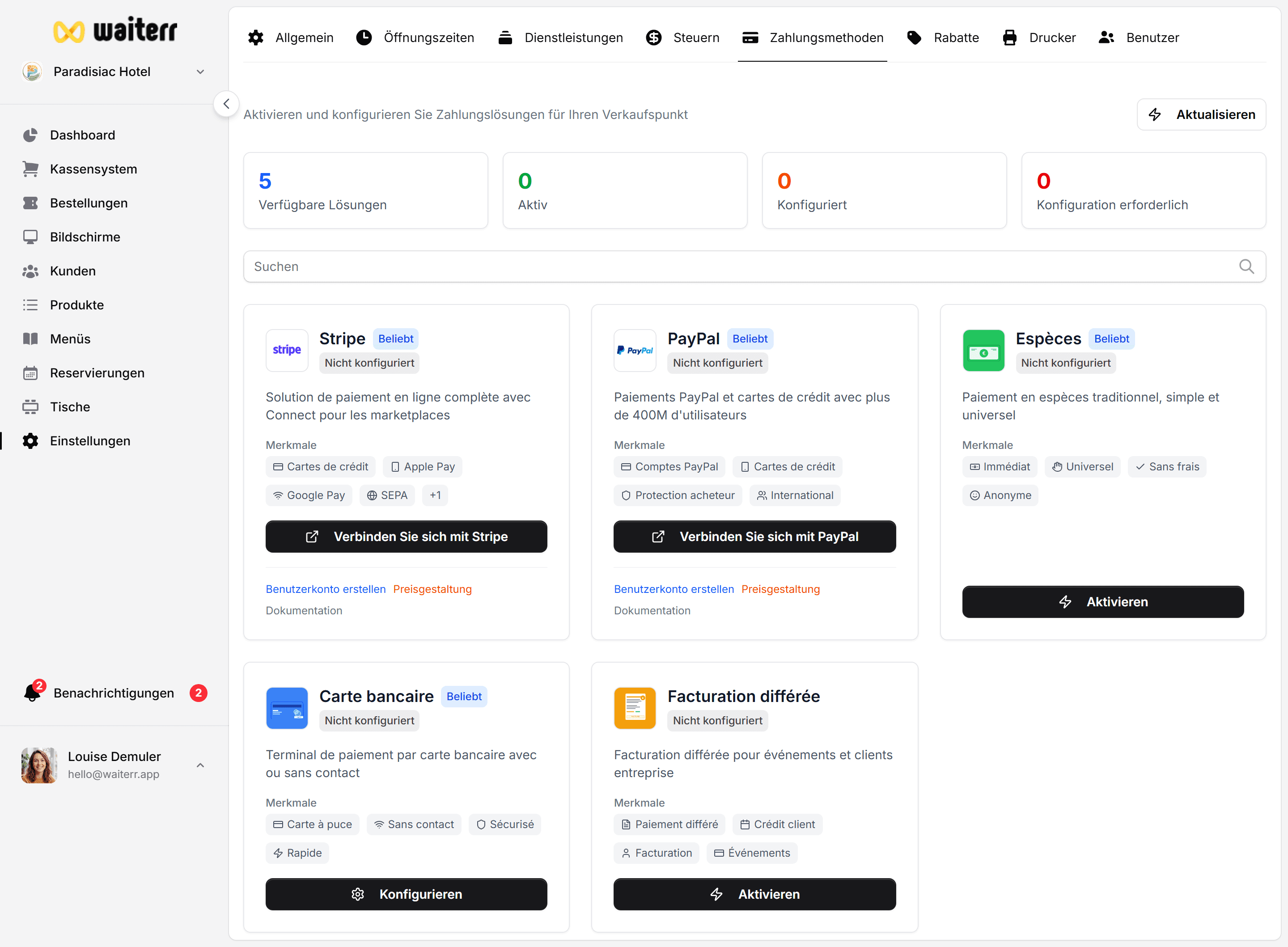The image size is (1288, 947).
Task: Open Stripe Preisgestaltung link
Action: tap(432, 589)
